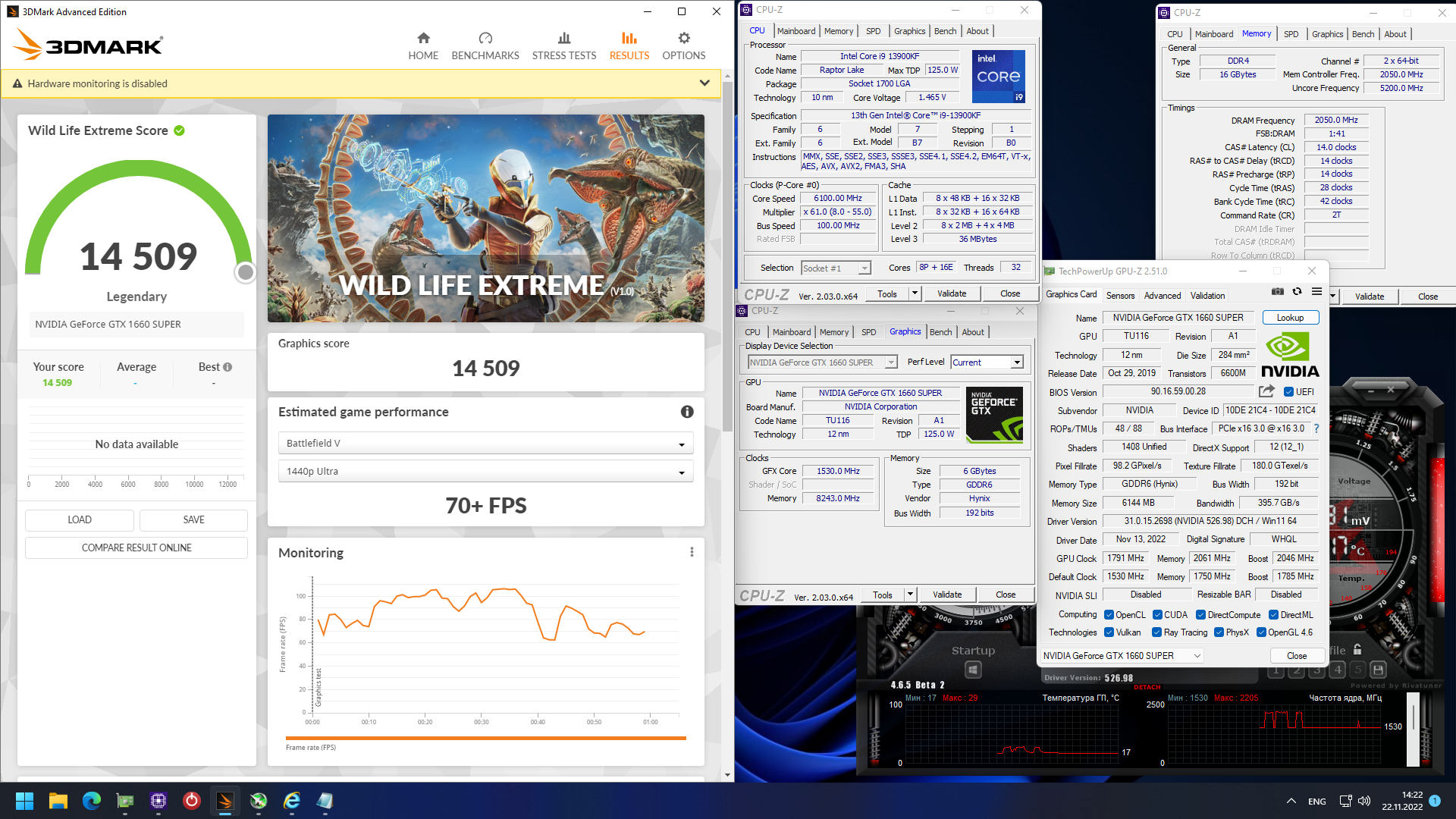
Task: Toggle the DirectCompute checkbox in GPU-Z
Action: tap(1200, 615)
